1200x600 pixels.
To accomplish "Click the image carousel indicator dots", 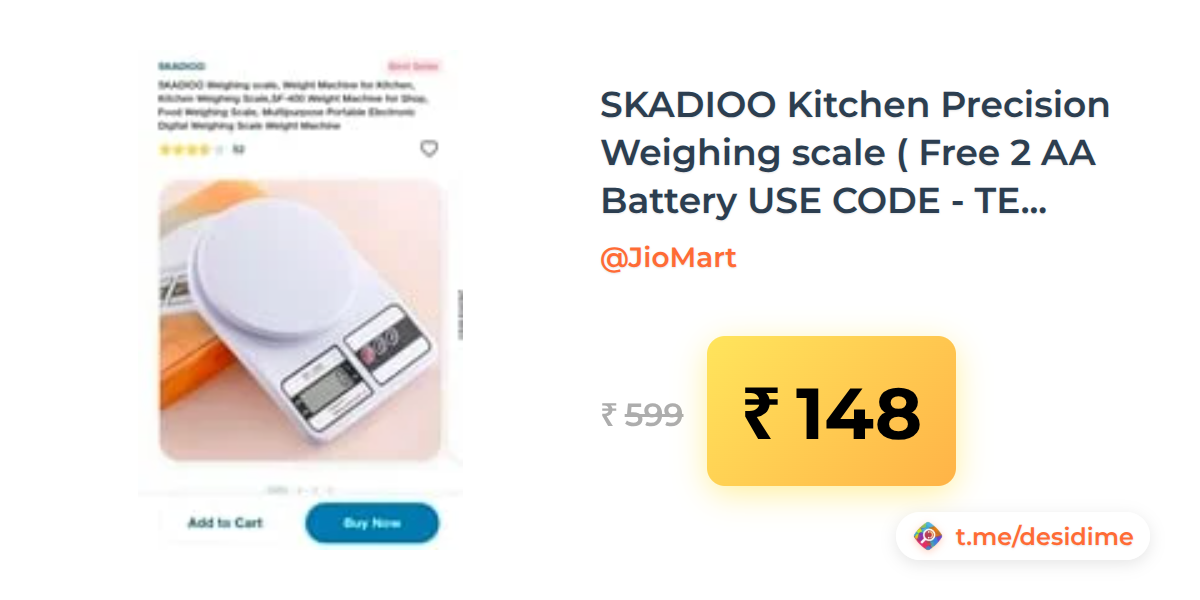I will [x=300, y=490].
